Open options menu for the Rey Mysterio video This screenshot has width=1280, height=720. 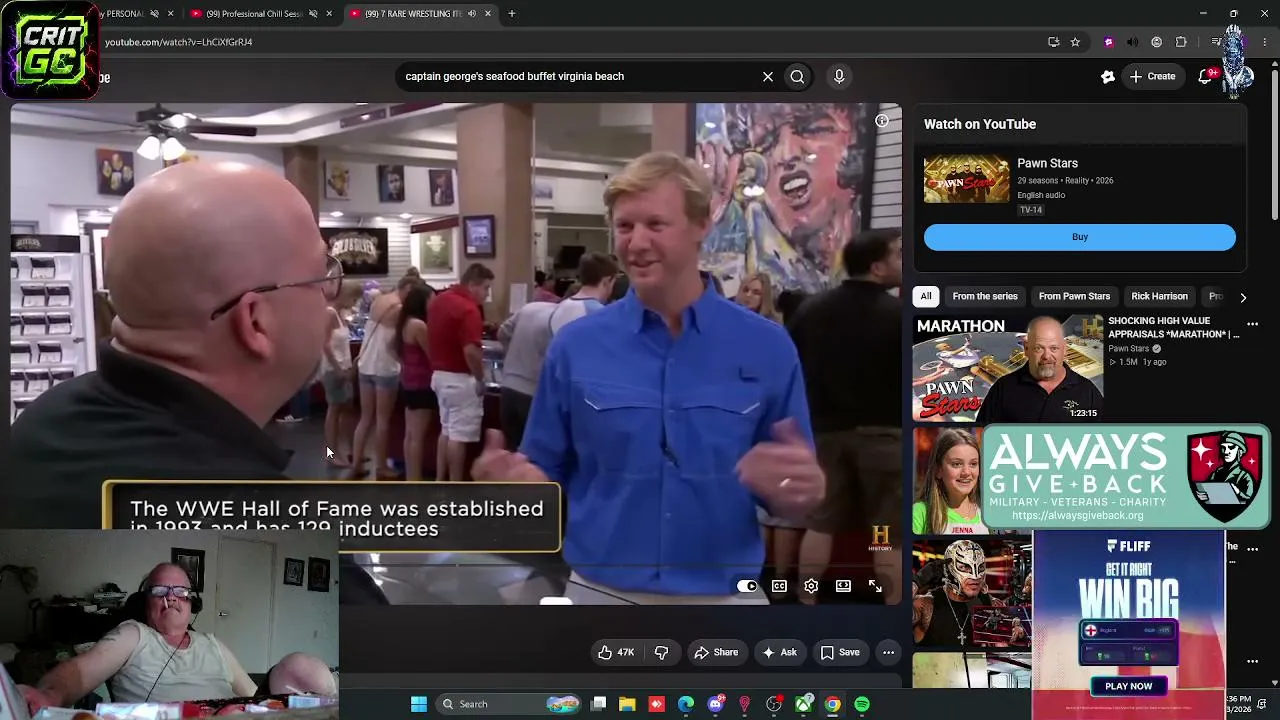pyautogui.click(x=1252, y=548)
